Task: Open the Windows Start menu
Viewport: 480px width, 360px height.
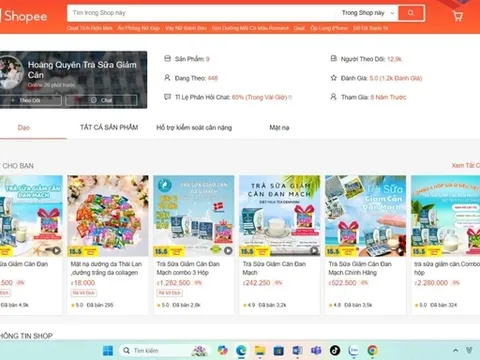Action: click(108, 350)
